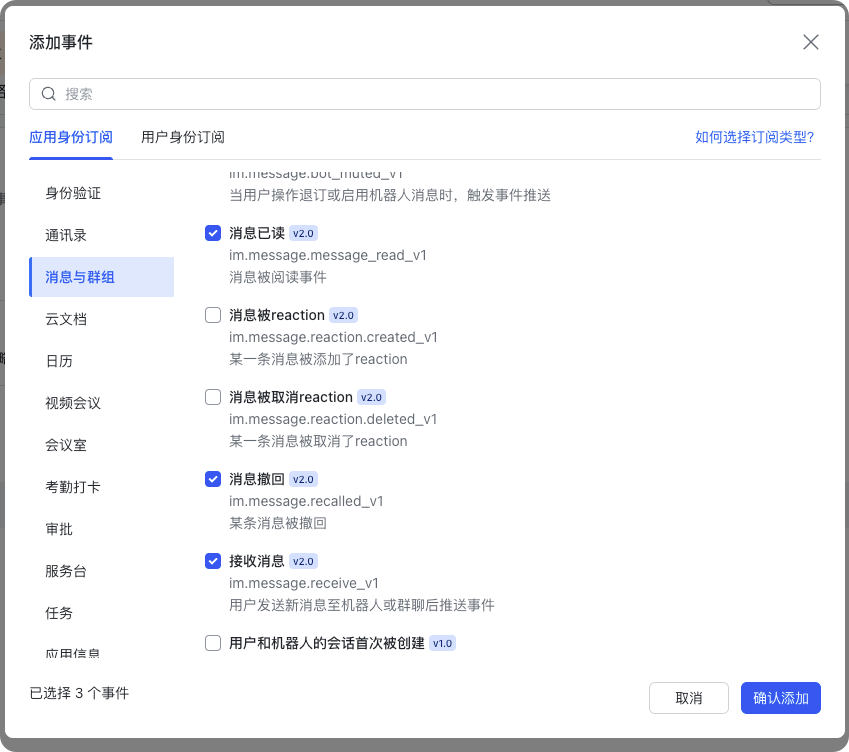Open 视频会议 event category
Viewport: 849px width, 752px height.
coord(73,403)
